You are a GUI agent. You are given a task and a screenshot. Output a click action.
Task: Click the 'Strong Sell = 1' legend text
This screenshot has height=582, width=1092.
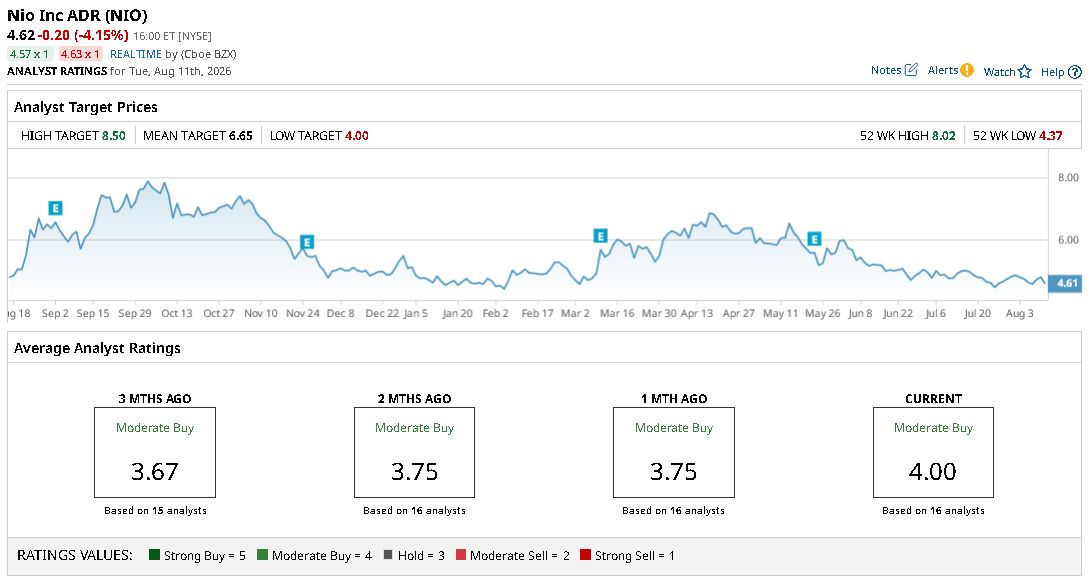[634, 556]
